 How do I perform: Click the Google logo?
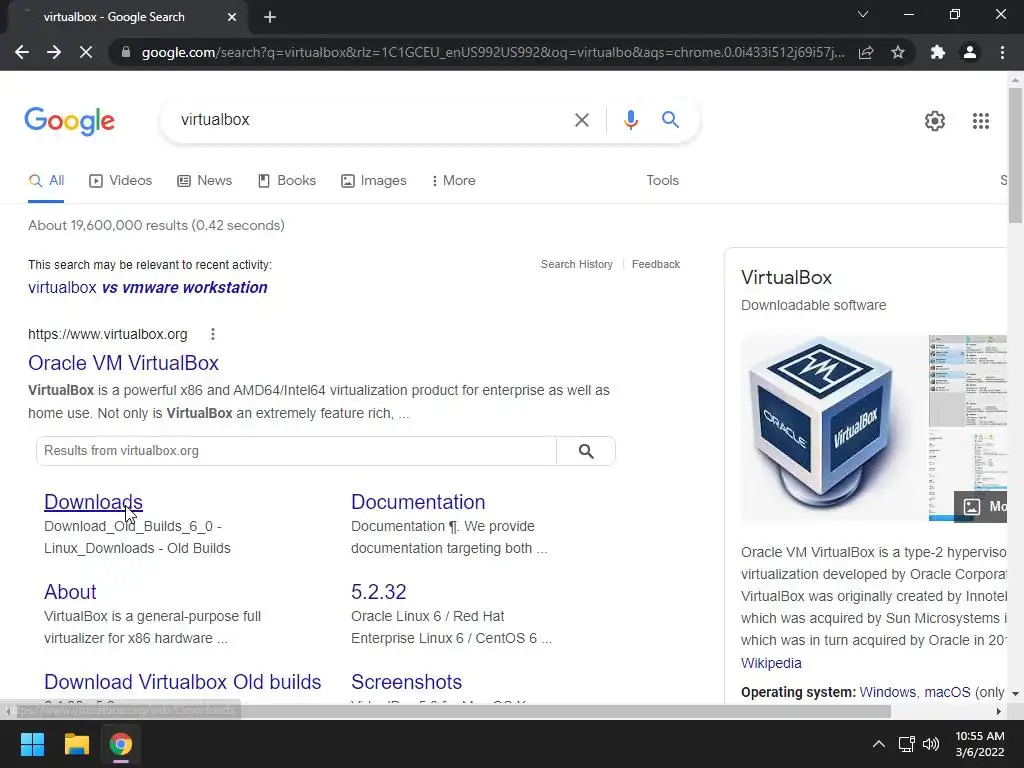(69, 121)
